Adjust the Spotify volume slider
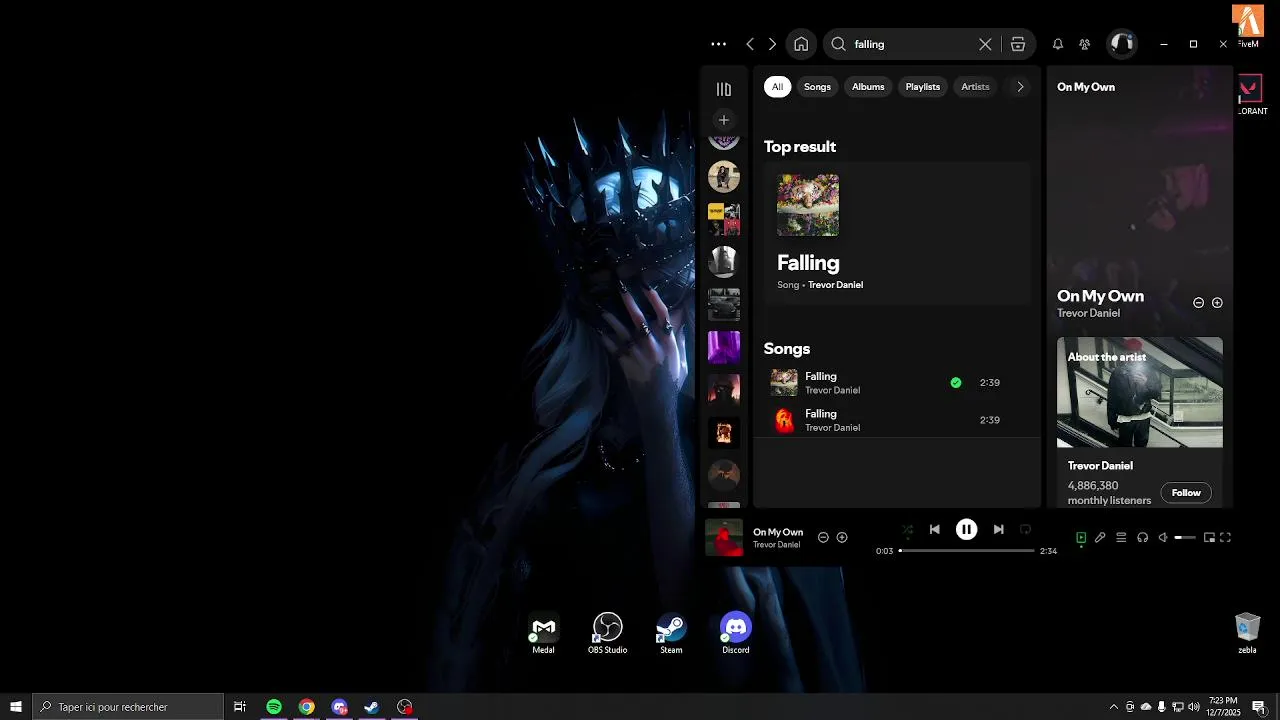The height and width of the screenshot is (720, 1280). pyautogui.click(x=1185, y=538)
